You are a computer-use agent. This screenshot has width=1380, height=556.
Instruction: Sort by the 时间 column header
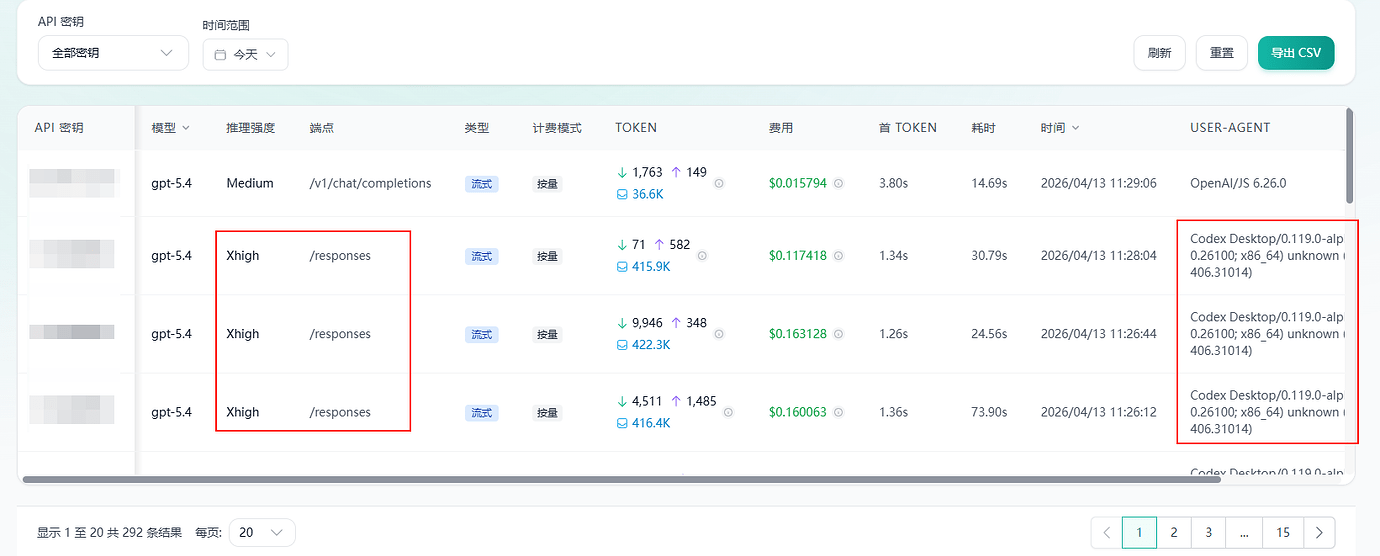(1059, 128)
